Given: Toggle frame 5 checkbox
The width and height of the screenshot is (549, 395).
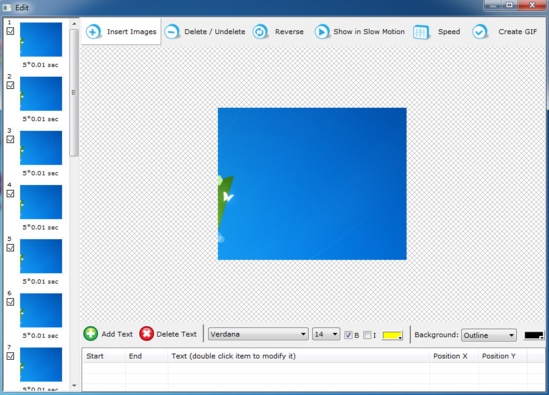Looking at the screenshot, I should 11,248.
